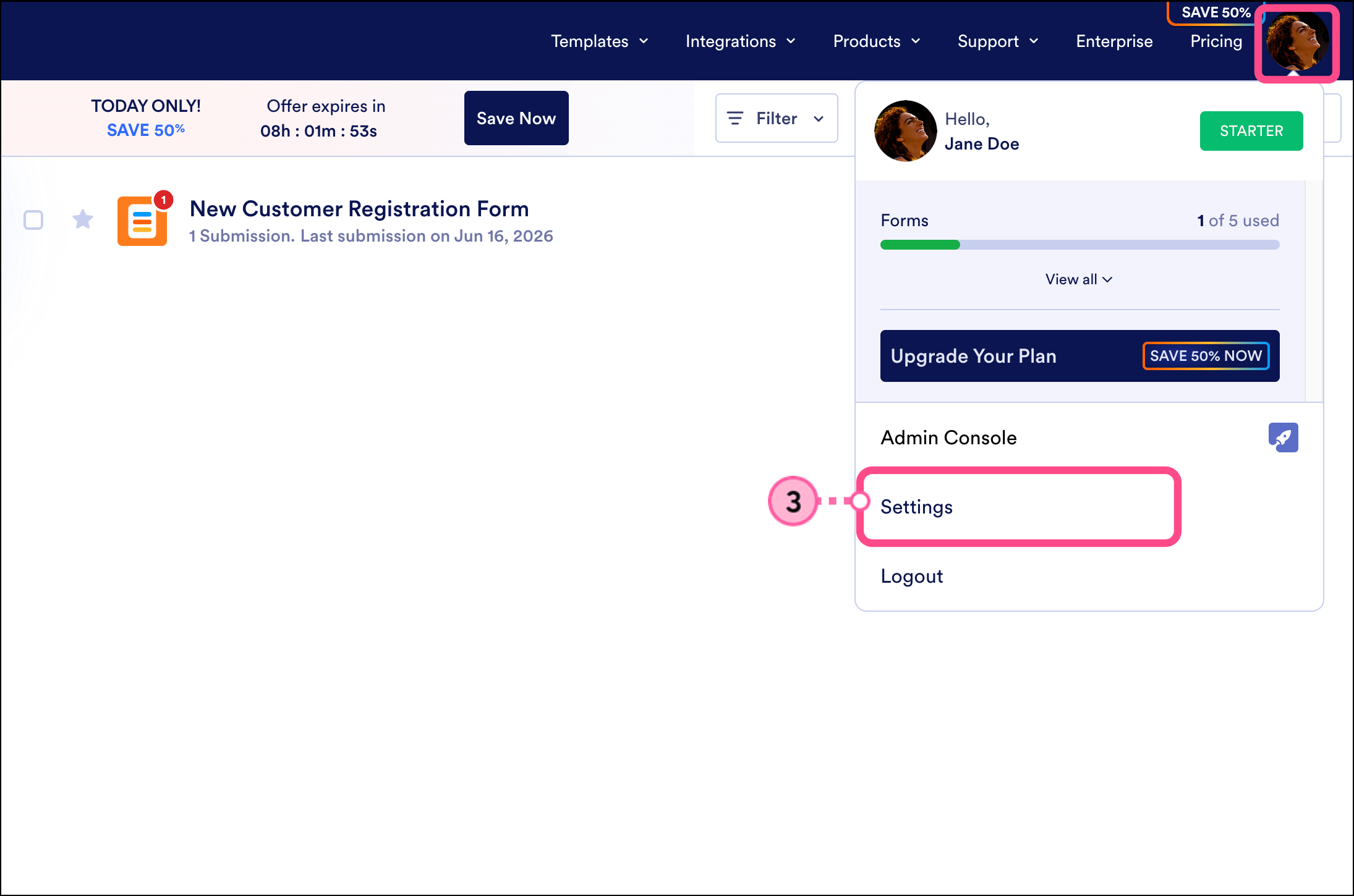Click the '1 of 5 used' forms count
This screenshot has width=1354, height=896.
(x=1238, y=221)
